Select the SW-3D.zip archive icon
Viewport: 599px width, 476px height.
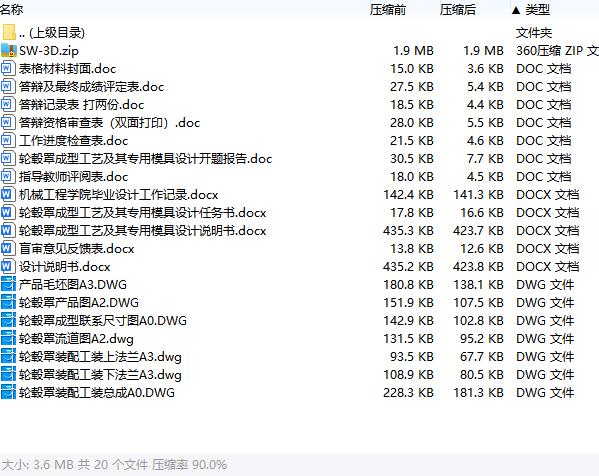coord(9,50)
